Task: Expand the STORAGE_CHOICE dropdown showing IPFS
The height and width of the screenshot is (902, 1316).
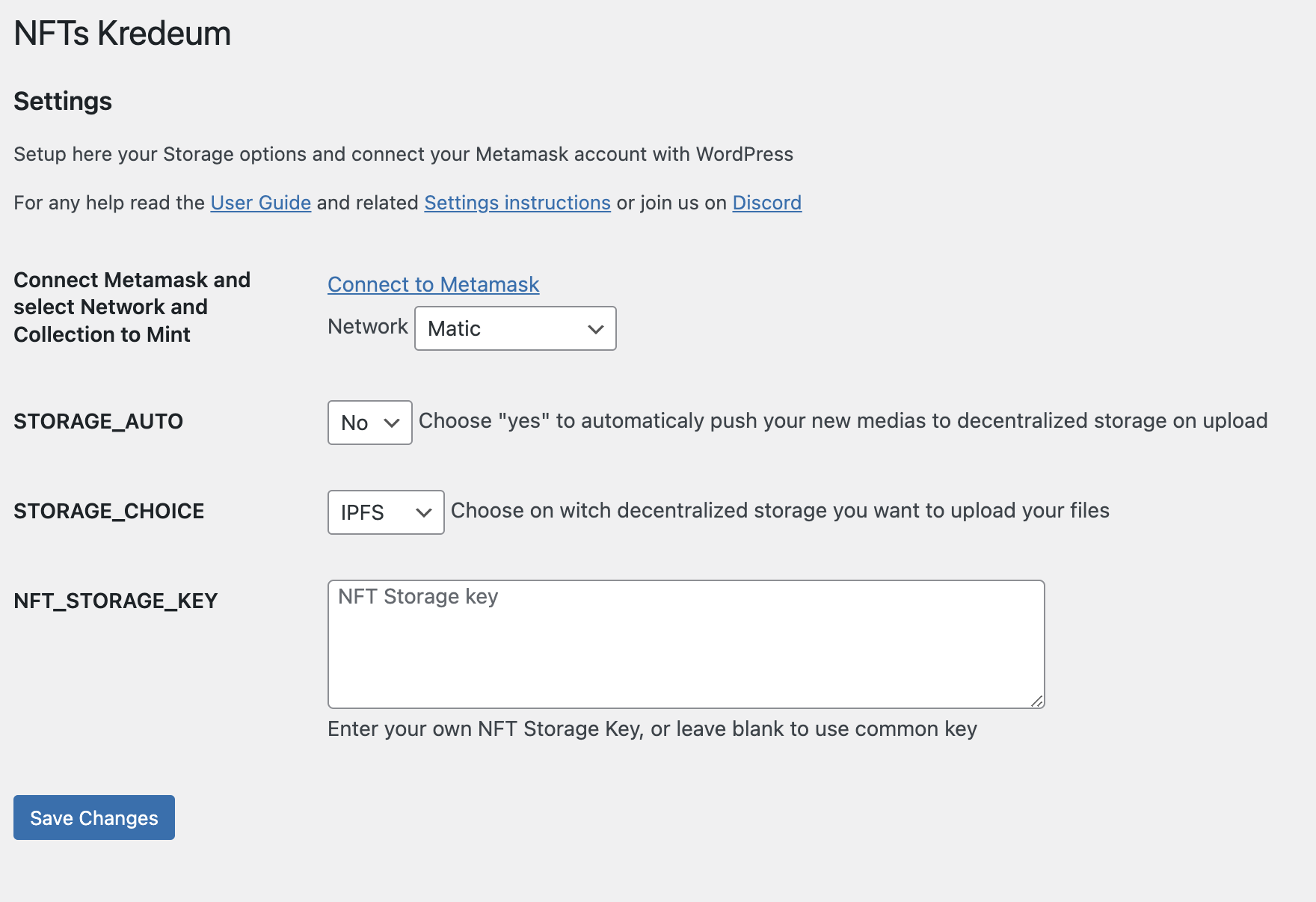Action: coord(386,512)
